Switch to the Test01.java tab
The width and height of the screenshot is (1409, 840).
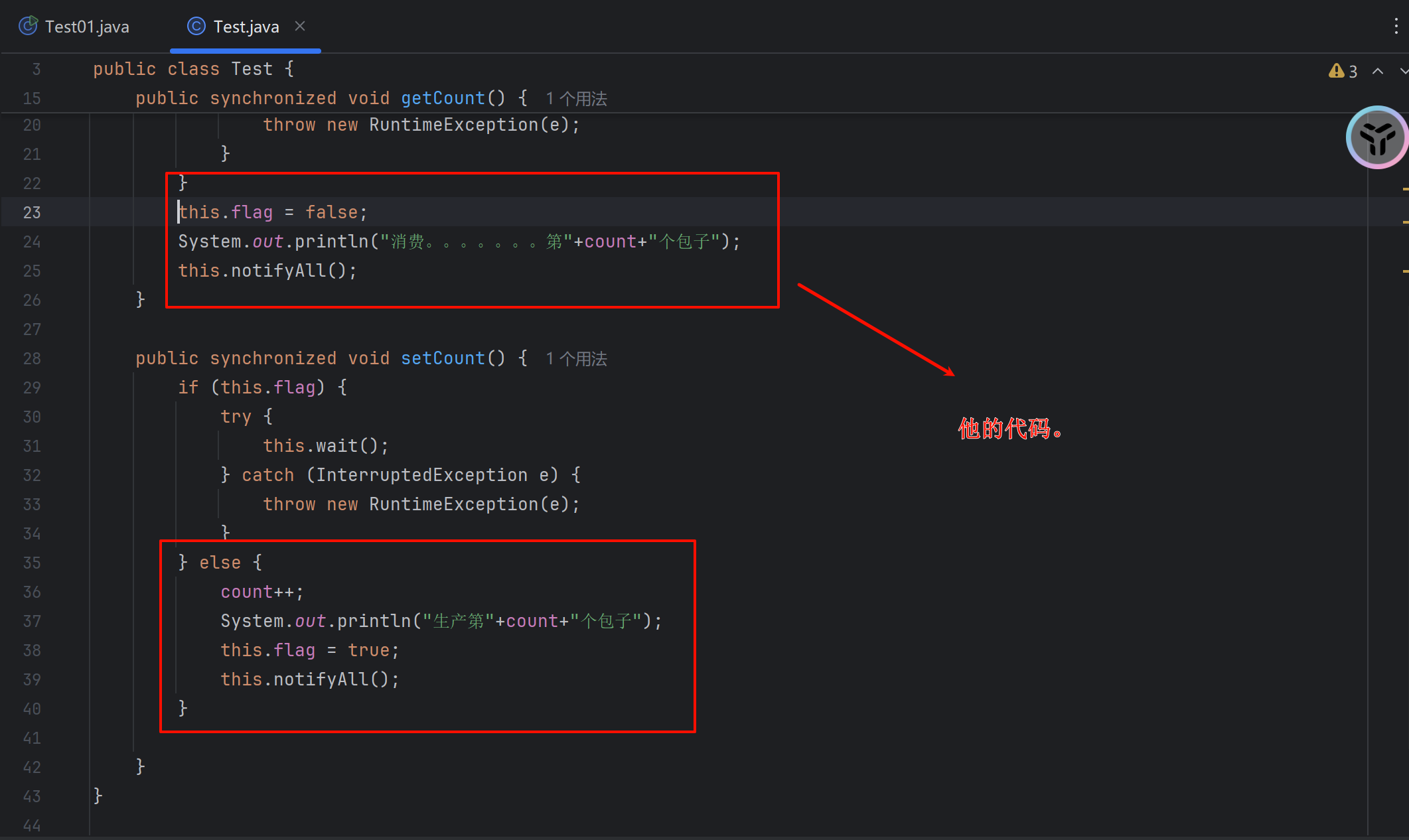tap(86, 27)
